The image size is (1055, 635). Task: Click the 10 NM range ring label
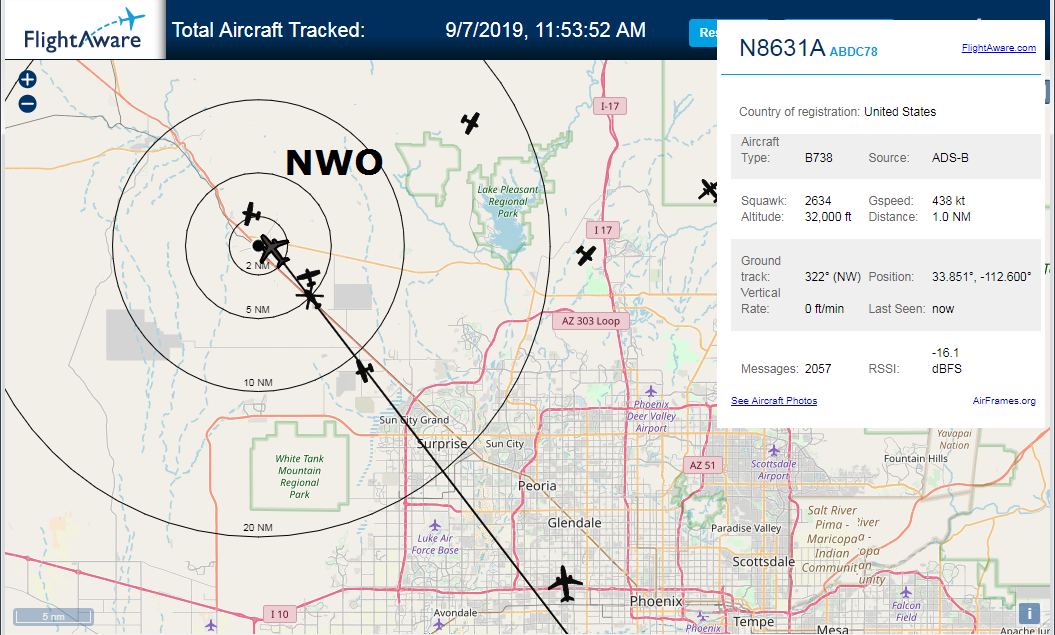[258, 383]
